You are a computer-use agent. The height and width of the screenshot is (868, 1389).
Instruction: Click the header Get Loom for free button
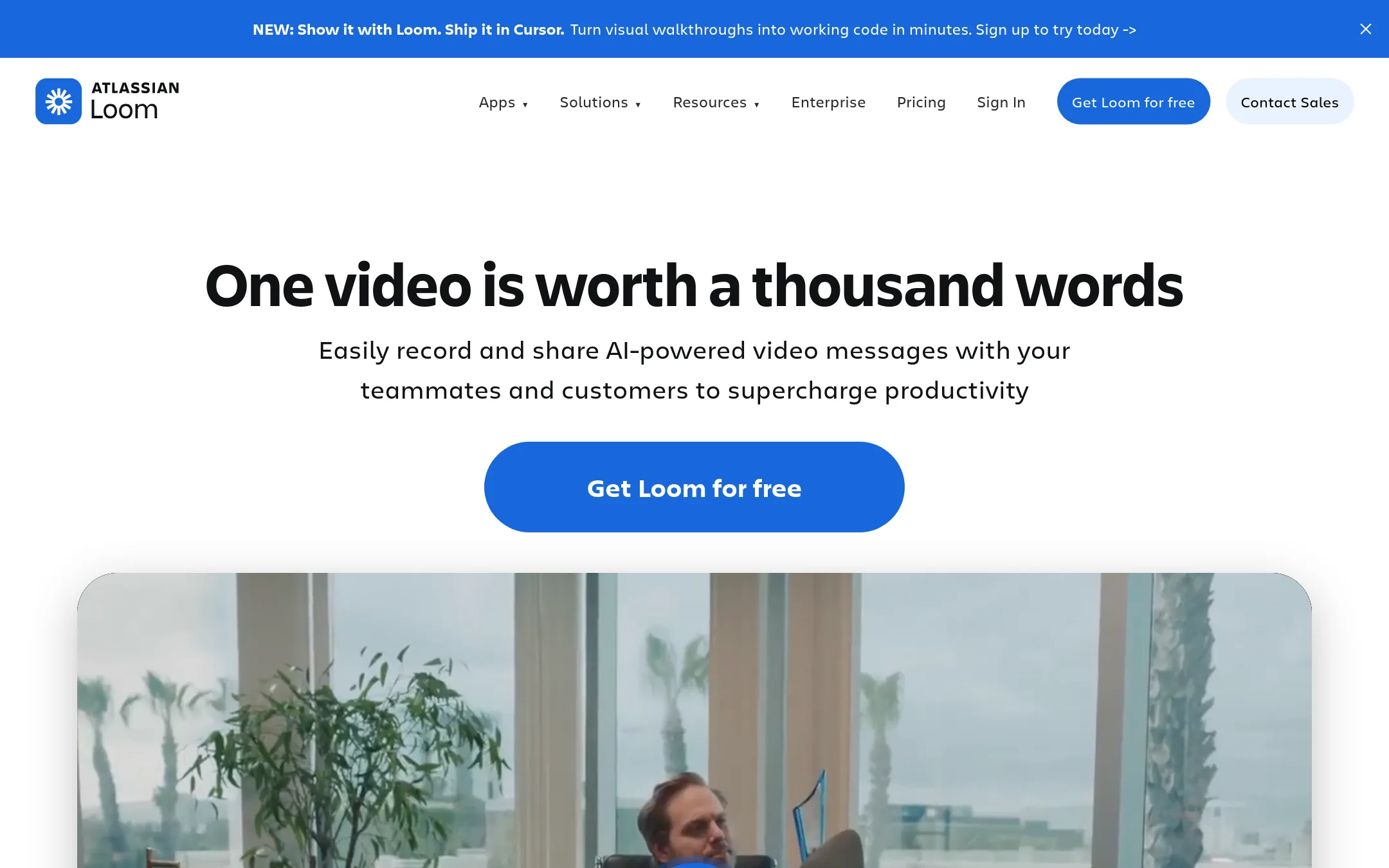pos(1133,102)
